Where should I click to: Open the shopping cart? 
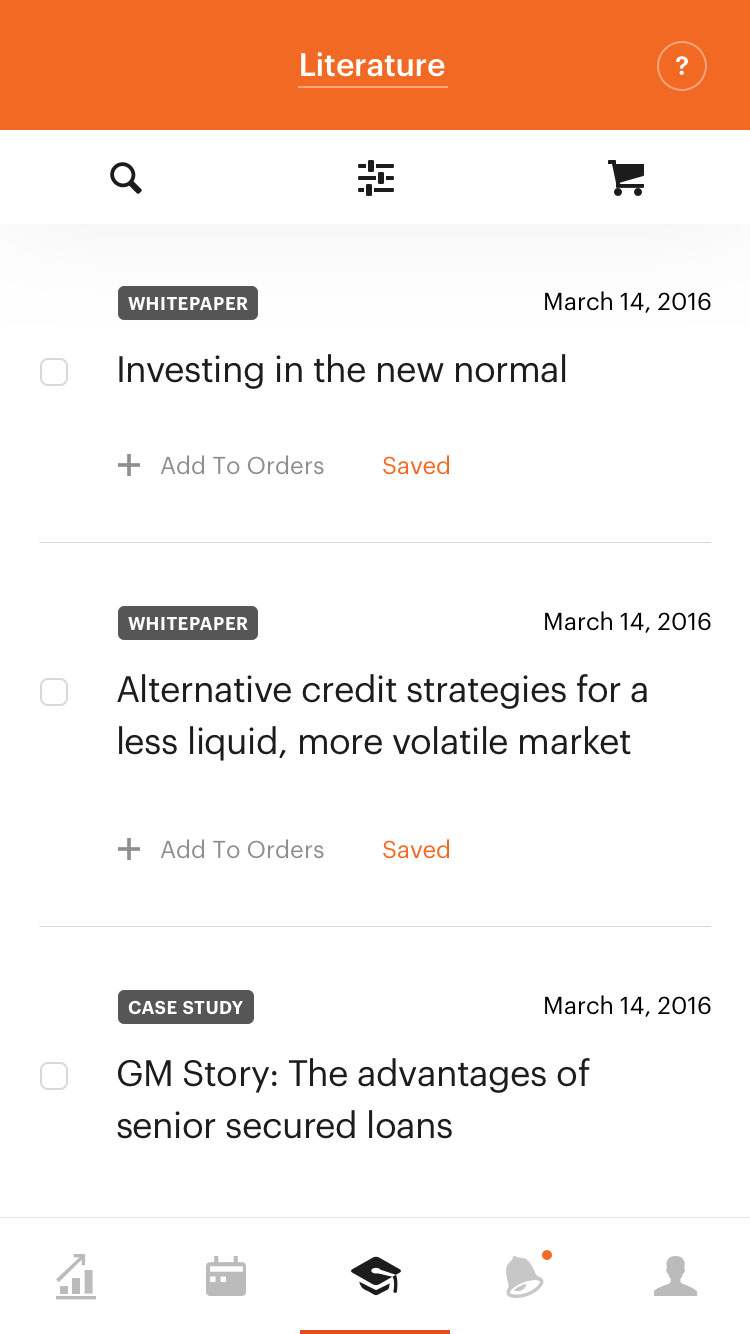[x=626, y=178]
